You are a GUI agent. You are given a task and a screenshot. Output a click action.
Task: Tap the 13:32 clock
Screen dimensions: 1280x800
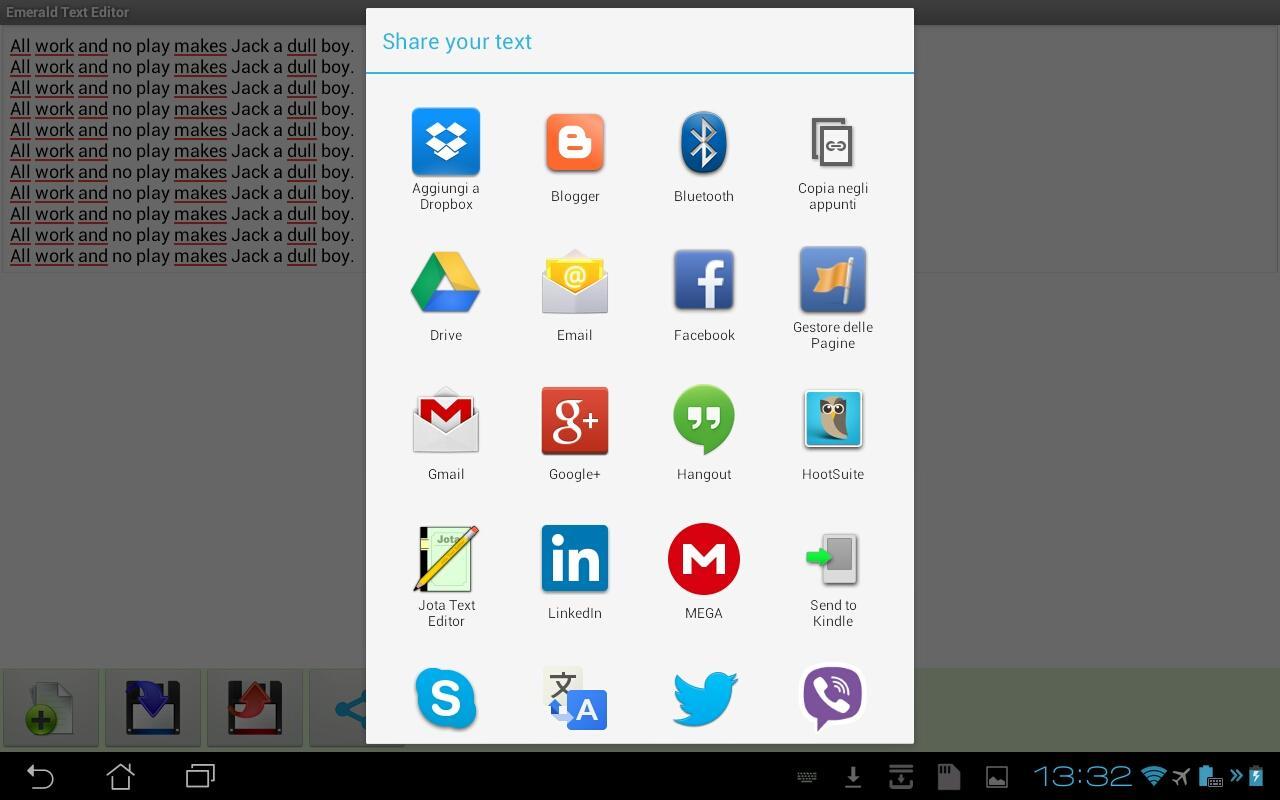coord(1083,776)
